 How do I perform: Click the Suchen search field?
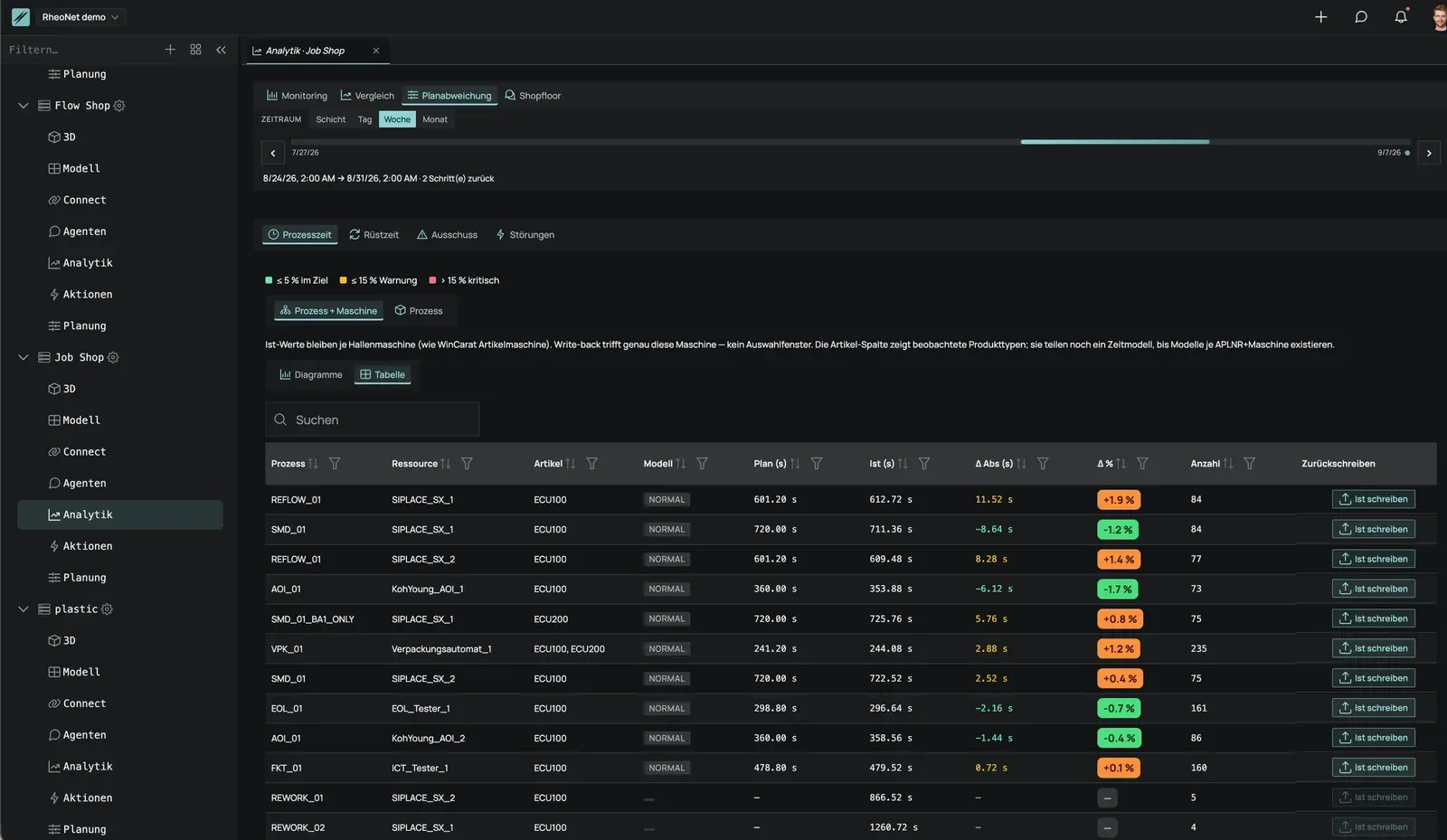click(373, 420)
